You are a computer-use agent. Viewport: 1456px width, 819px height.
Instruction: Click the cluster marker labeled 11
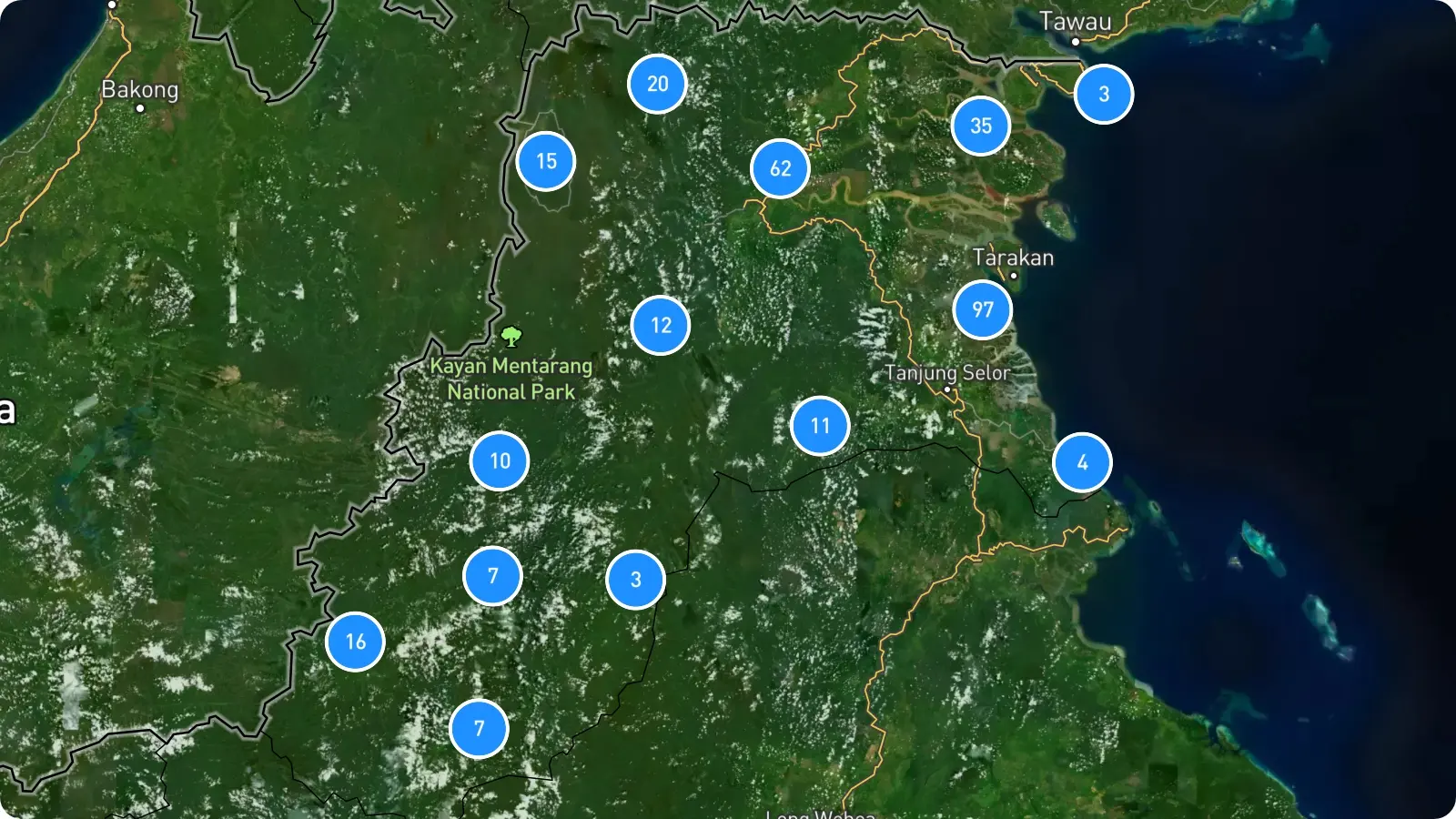[x=820, y=425]
